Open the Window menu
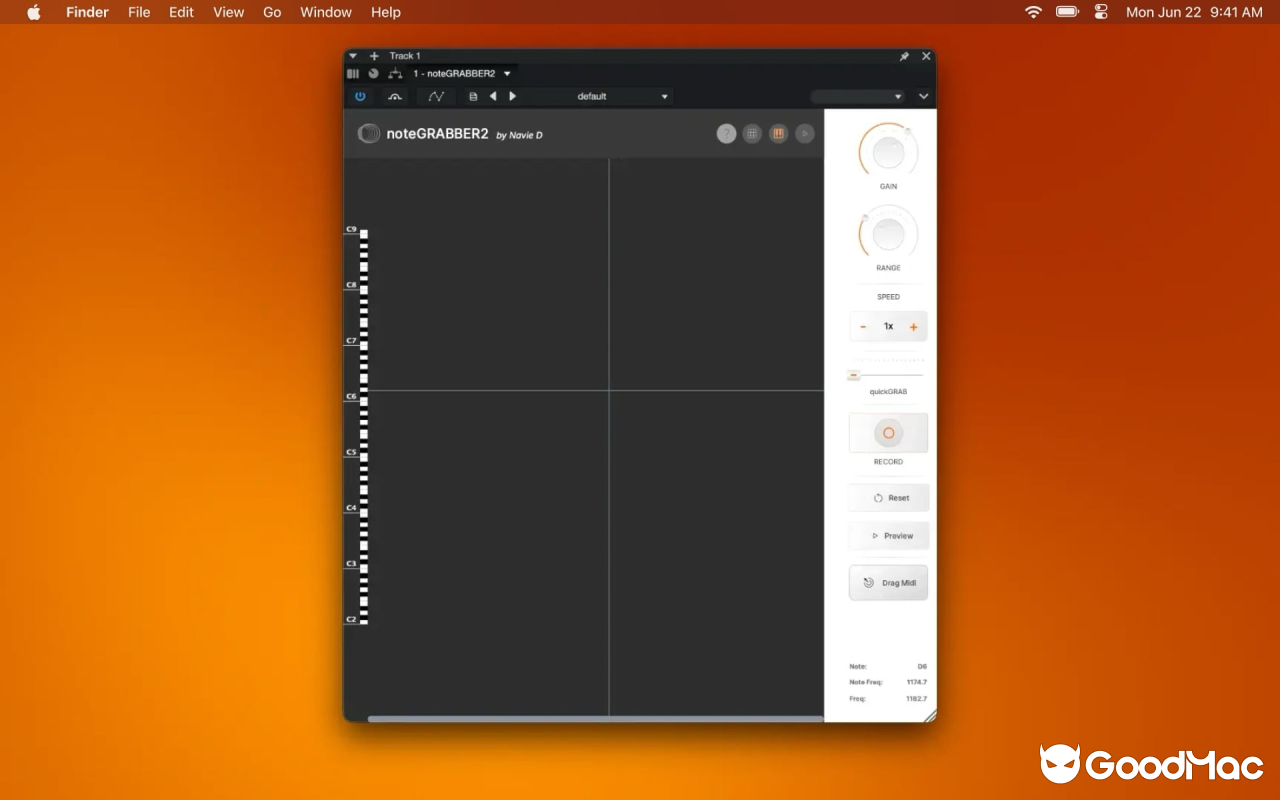This screenshot has width=1280, height=800. [x=326, y=12]
